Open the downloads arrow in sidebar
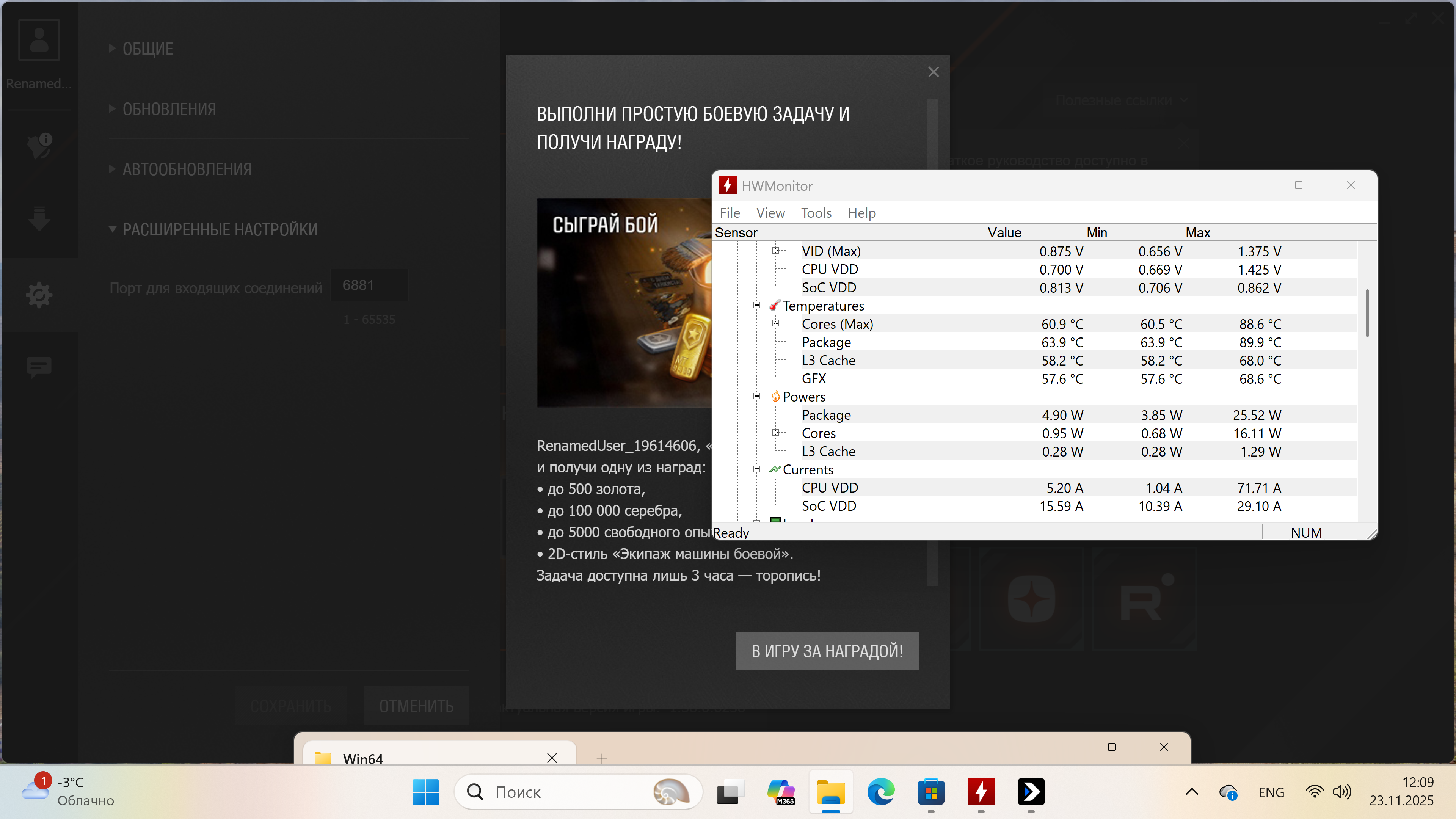This screenshot has width=1456, height=819. pyautogui.click(x=39, y=219)
